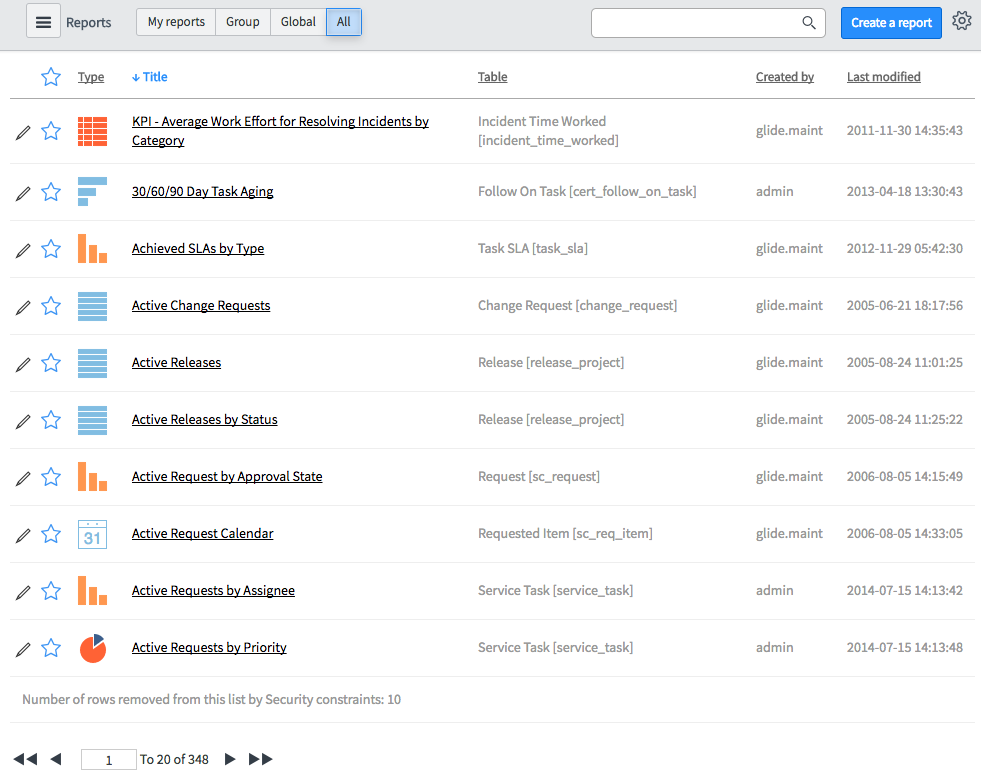The width and height of the screenshot is (981, 780).
Task: Select the All tab
Action: click(x=343, y=22)
